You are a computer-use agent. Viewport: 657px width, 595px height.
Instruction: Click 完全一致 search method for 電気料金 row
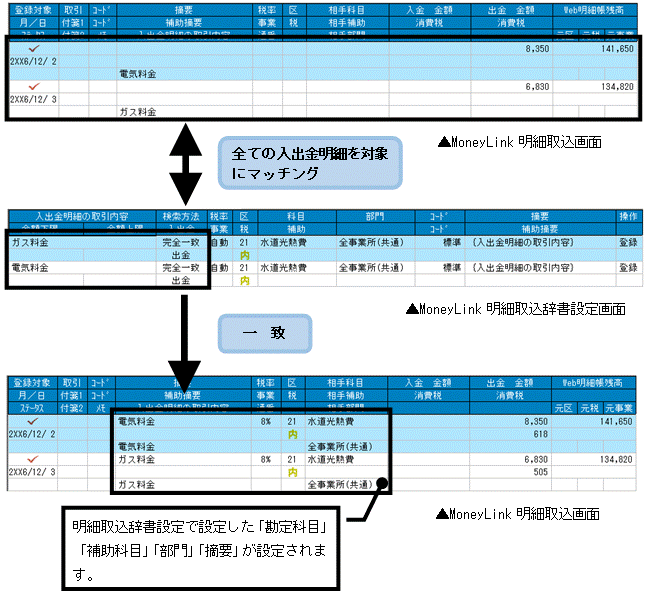tap(181, 268)
